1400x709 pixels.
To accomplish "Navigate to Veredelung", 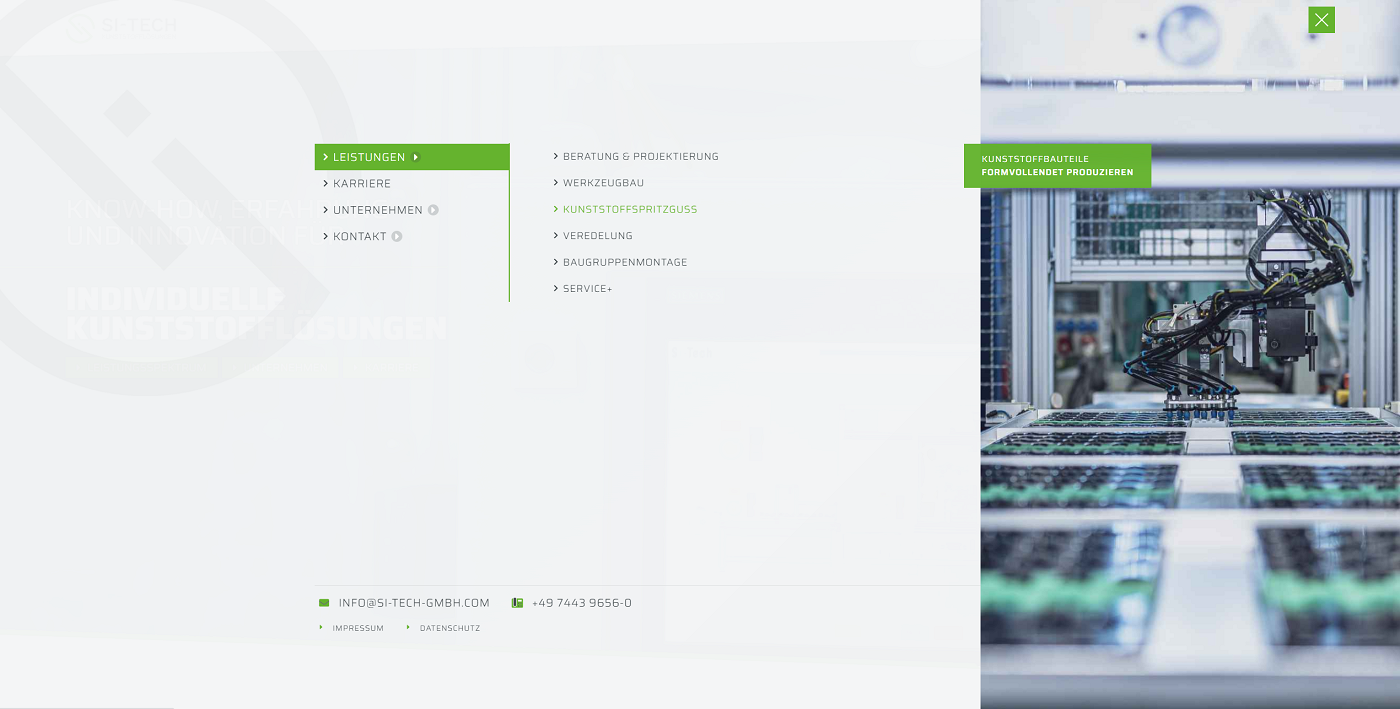I will coord(597,236).
